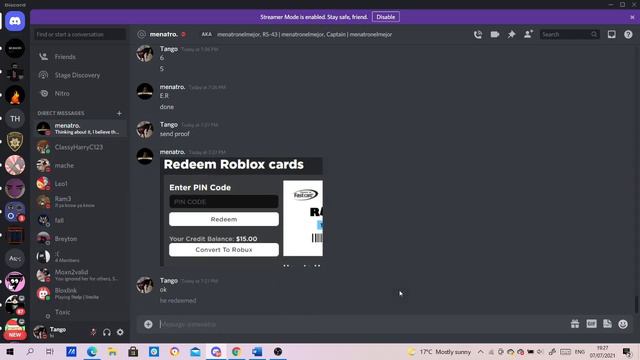Open the flame icon server
This screenshot has width=640, height=360.
pos(15,96)
